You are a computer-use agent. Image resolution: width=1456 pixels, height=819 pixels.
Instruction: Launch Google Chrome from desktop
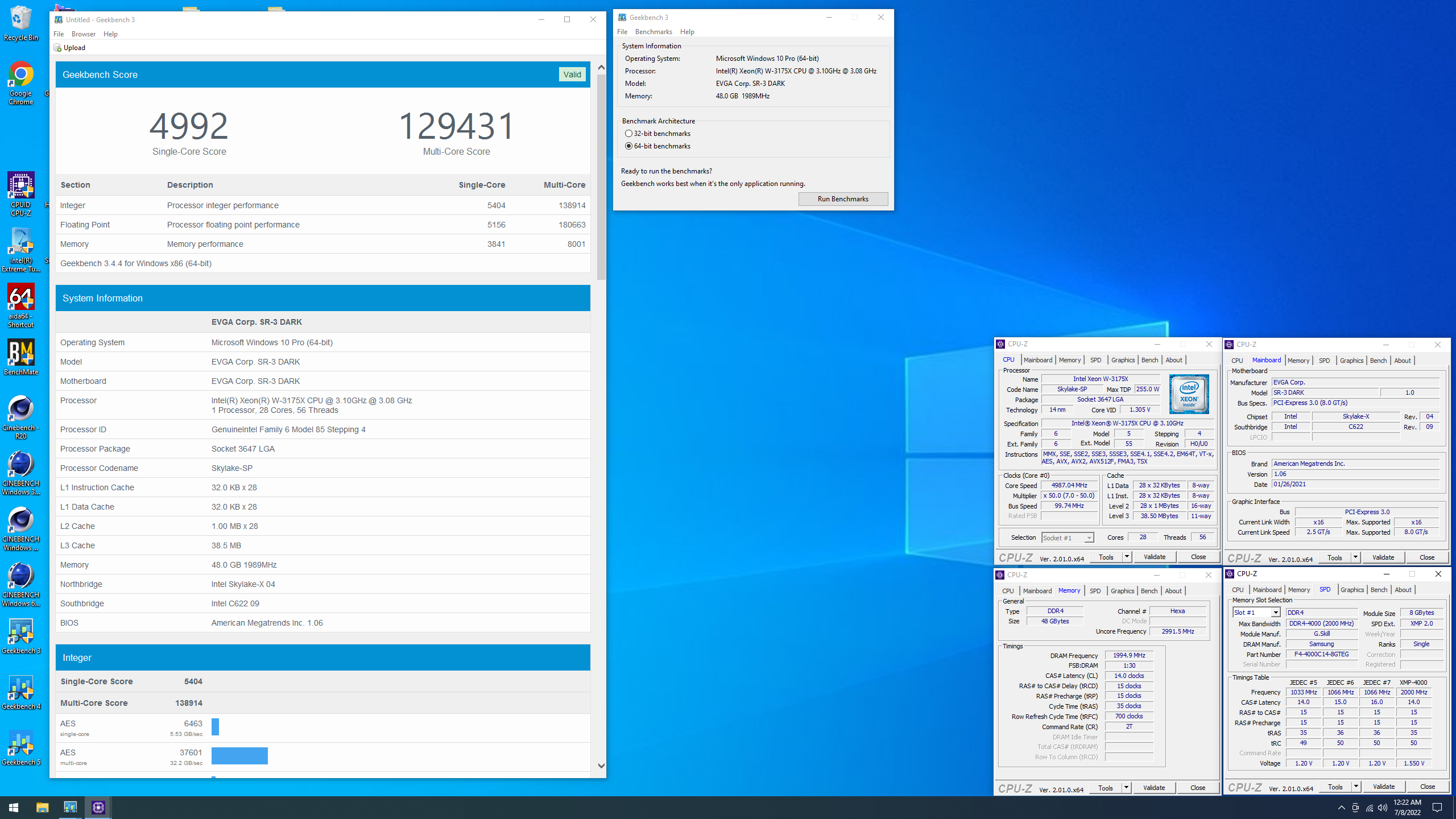click(21, 83)
